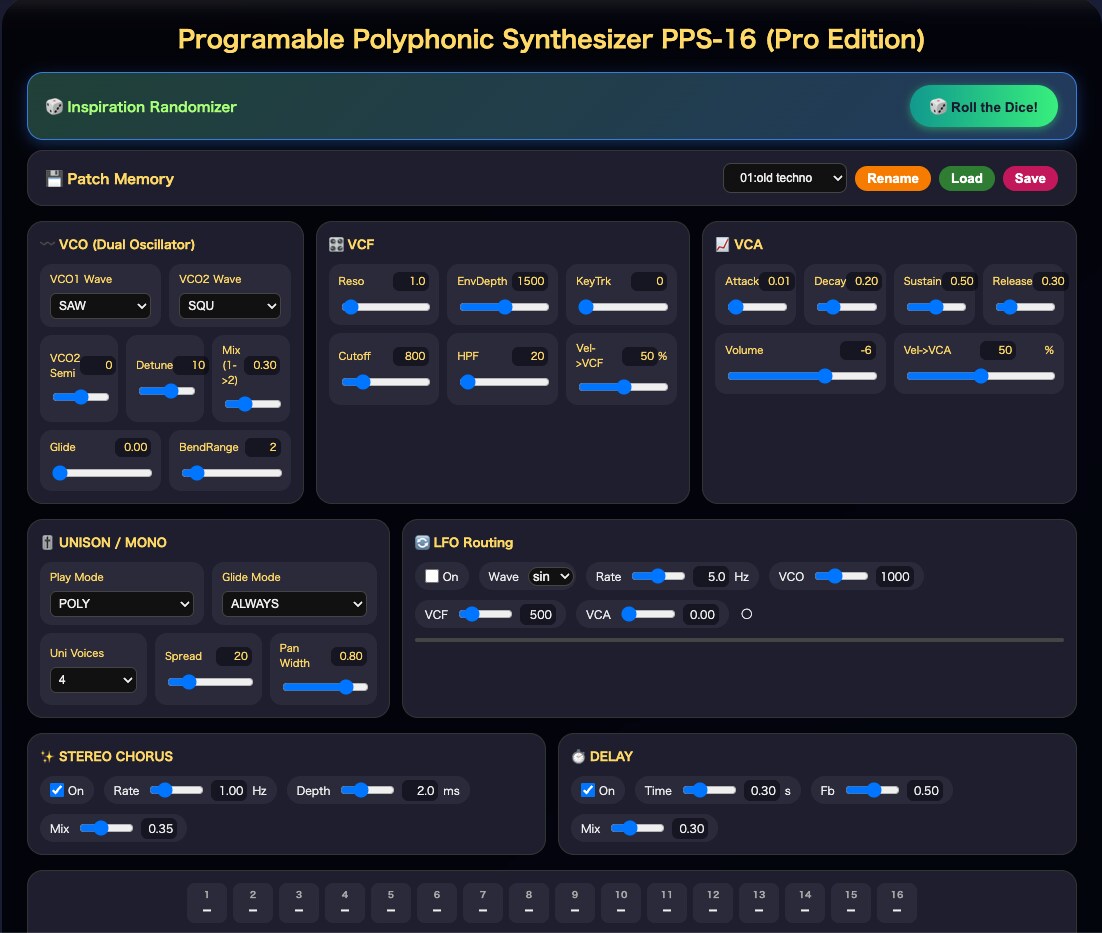Click the Volume value field showing -6

tap(858, 350)
